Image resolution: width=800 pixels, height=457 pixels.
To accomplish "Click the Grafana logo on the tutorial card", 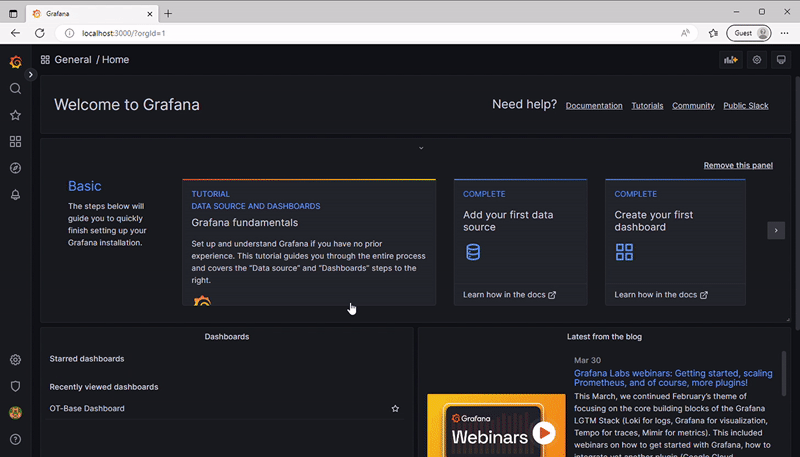I will coord(202,300).
